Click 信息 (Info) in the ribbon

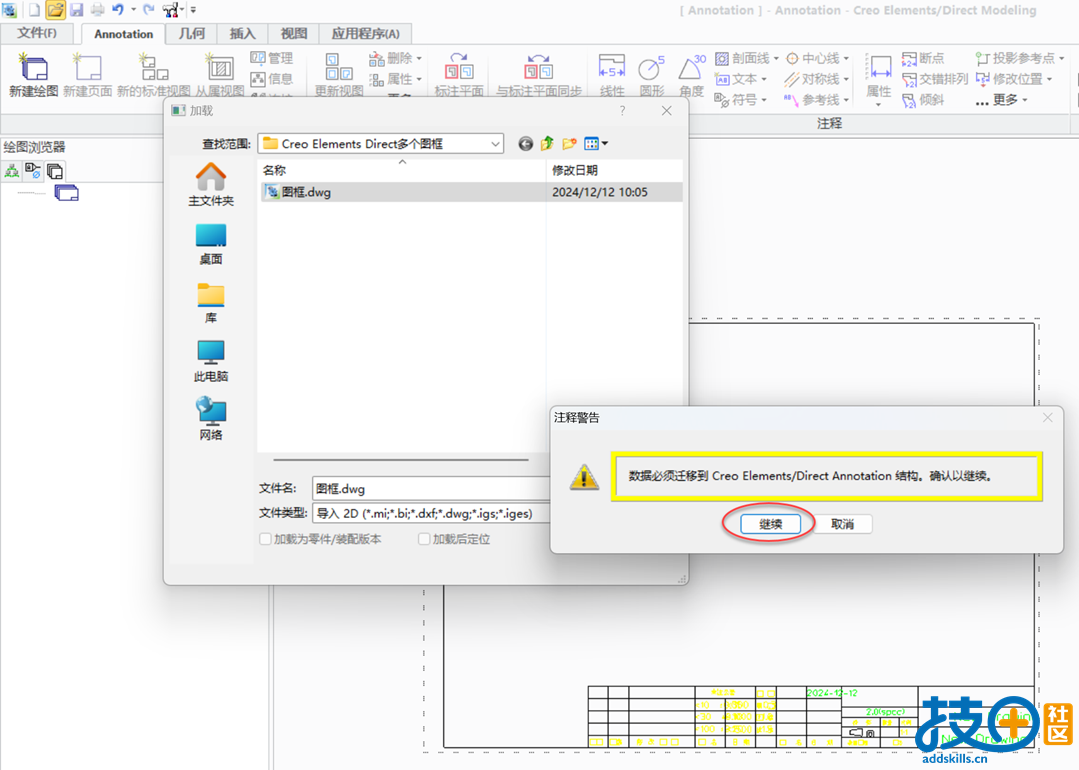click(x=272, y=79)
